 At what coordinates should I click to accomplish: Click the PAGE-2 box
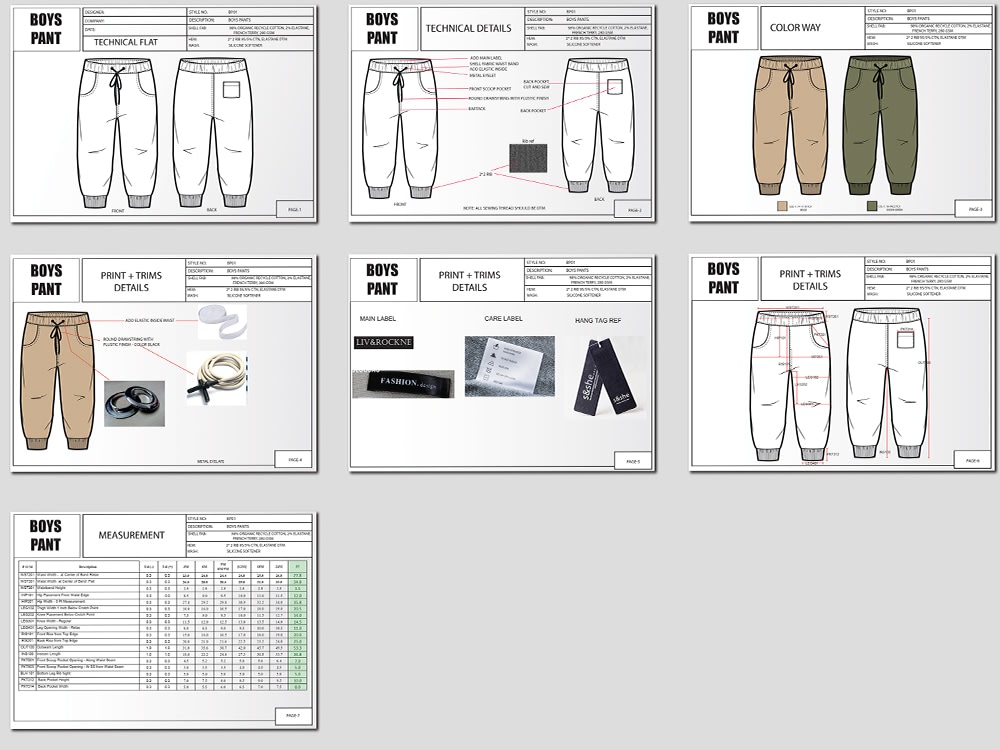pyautogui.click(x=634, y=210)
